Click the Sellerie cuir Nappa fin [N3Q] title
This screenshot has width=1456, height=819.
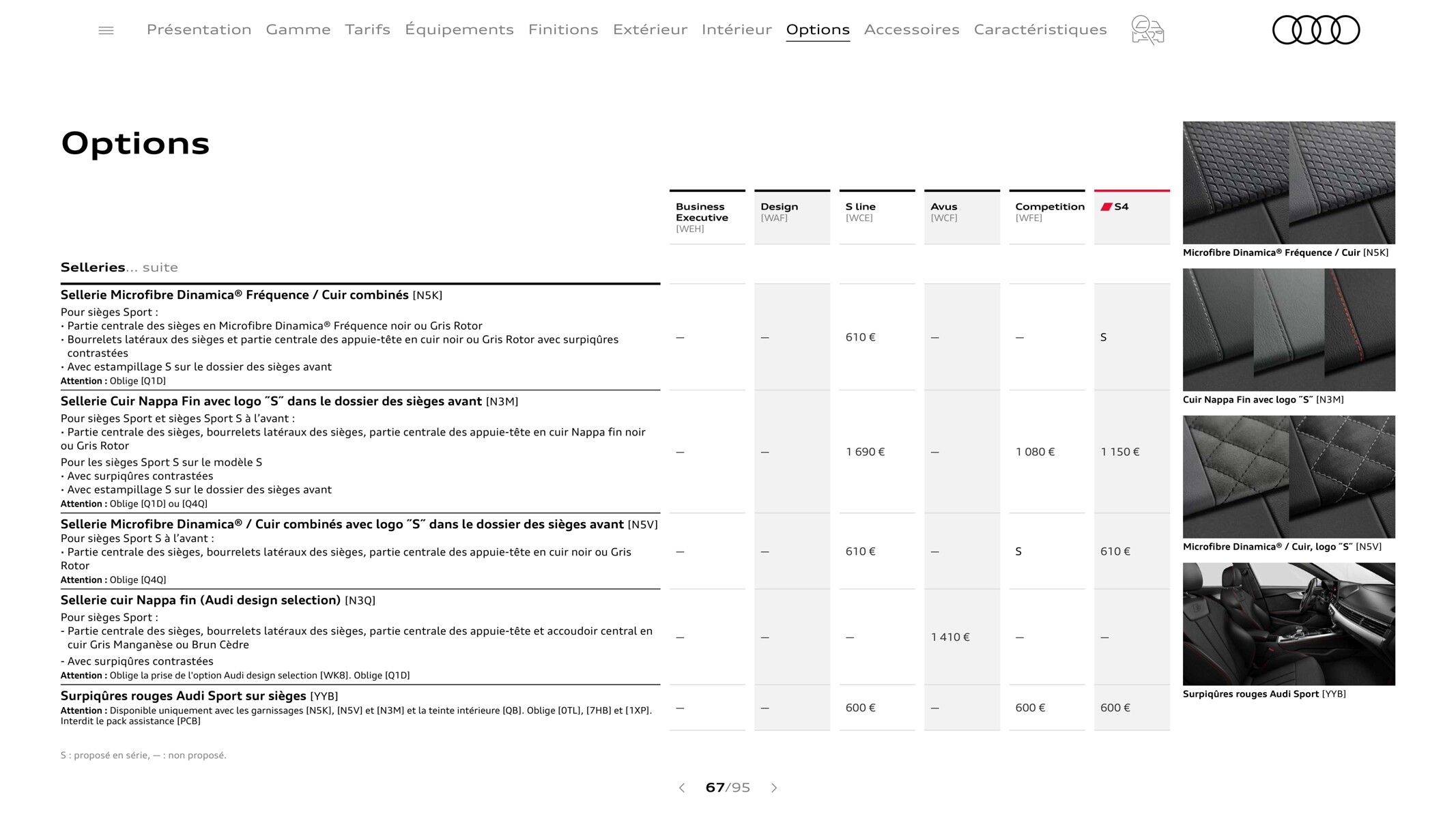[218, 600]
